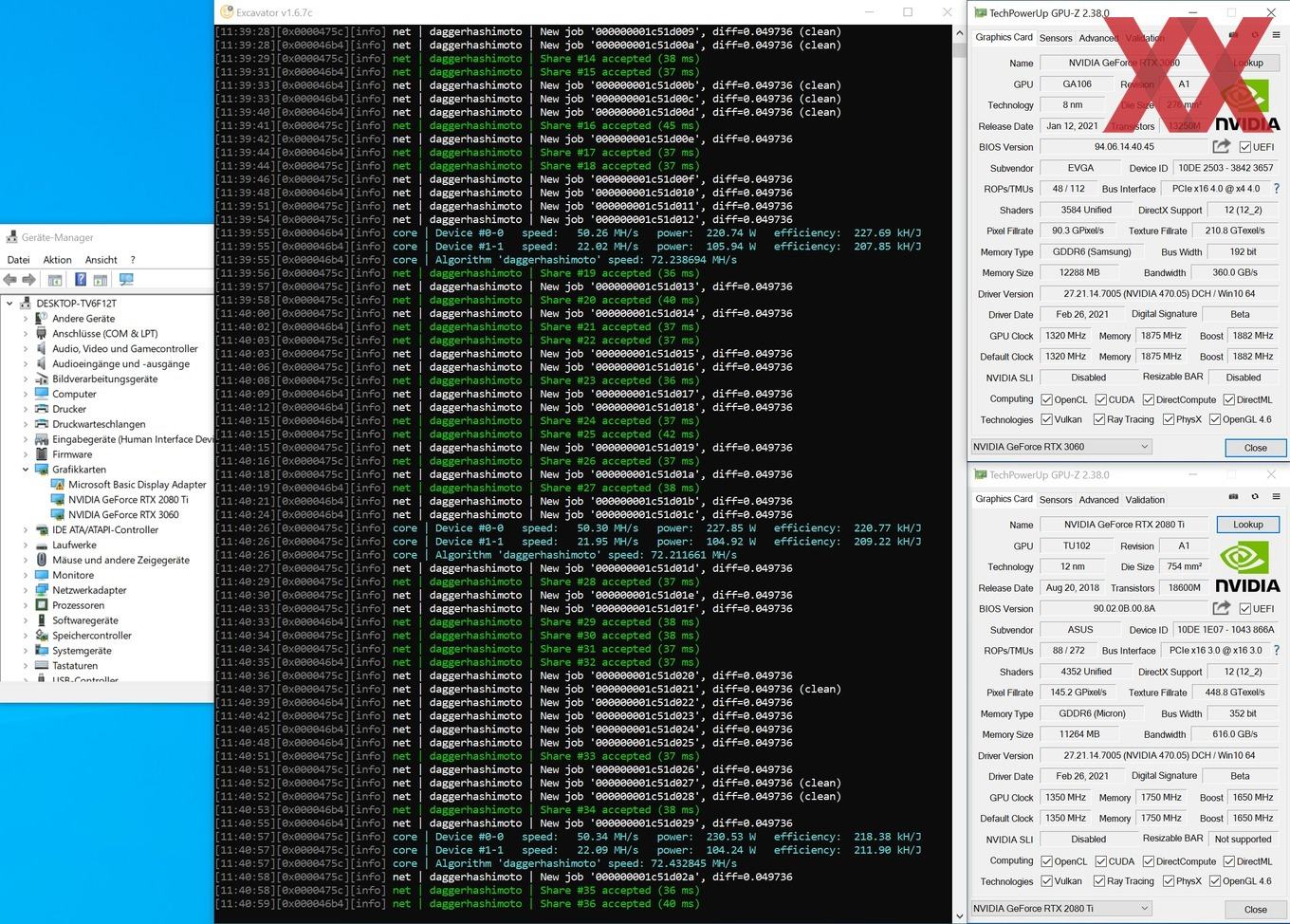Click BIOS share icon beside 94.06.14.40.45
Viewport: 1290px width, 924px height.
point(1222,146)
